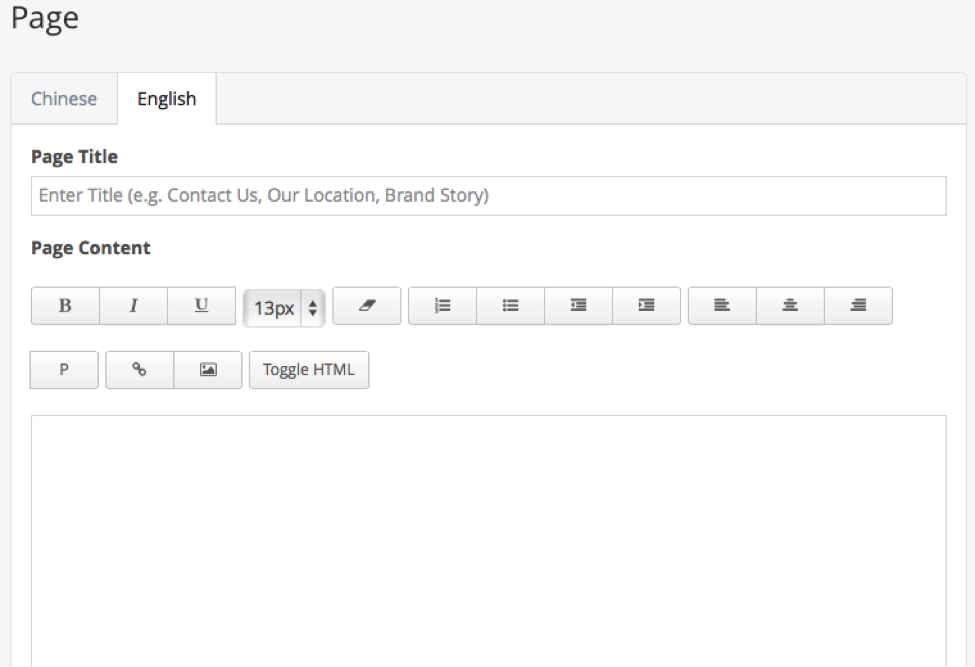This screenshot has height=667, width=975.
Task: Align text to the right
Action: tap(859, 306)
